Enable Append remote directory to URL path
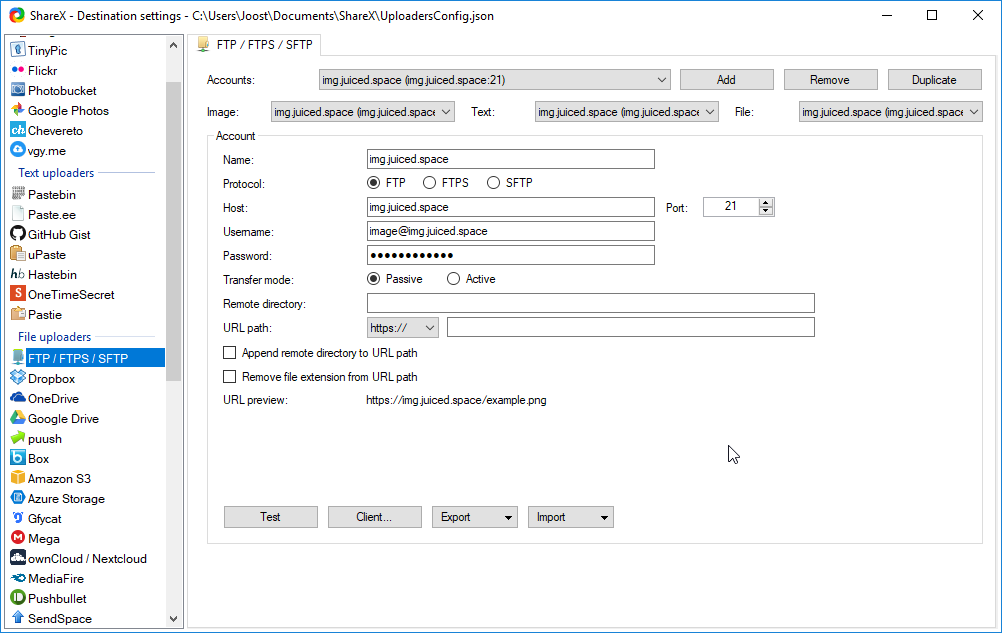 [230, 353]
